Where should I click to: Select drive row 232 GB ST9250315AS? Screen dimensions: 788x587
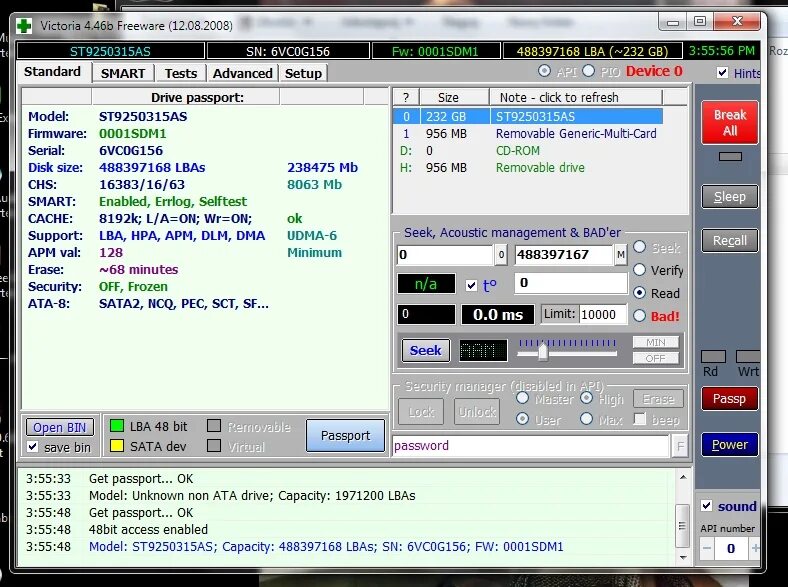click(528, 117)
